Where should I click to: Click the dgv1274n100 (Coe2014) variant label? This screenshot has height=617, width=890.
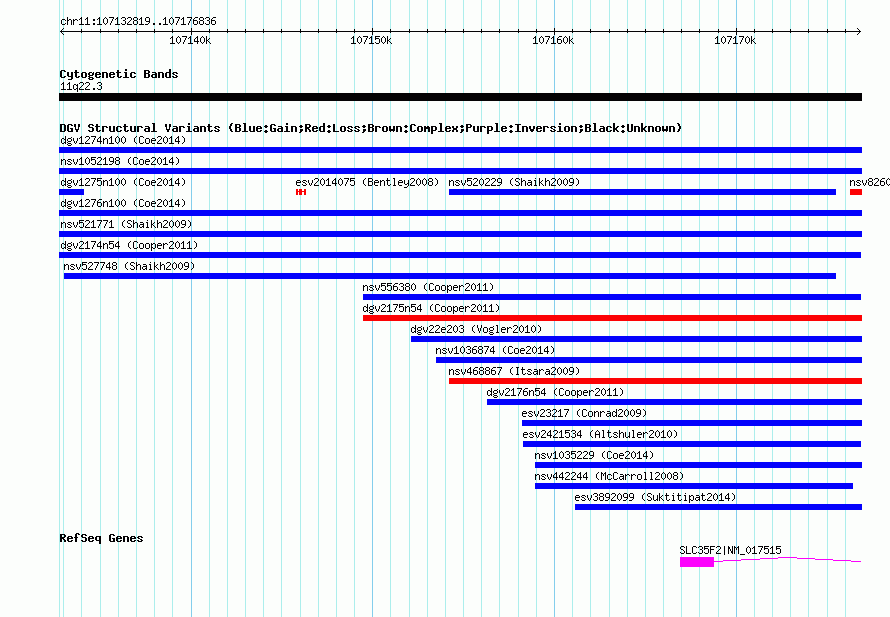click(123, 140)
